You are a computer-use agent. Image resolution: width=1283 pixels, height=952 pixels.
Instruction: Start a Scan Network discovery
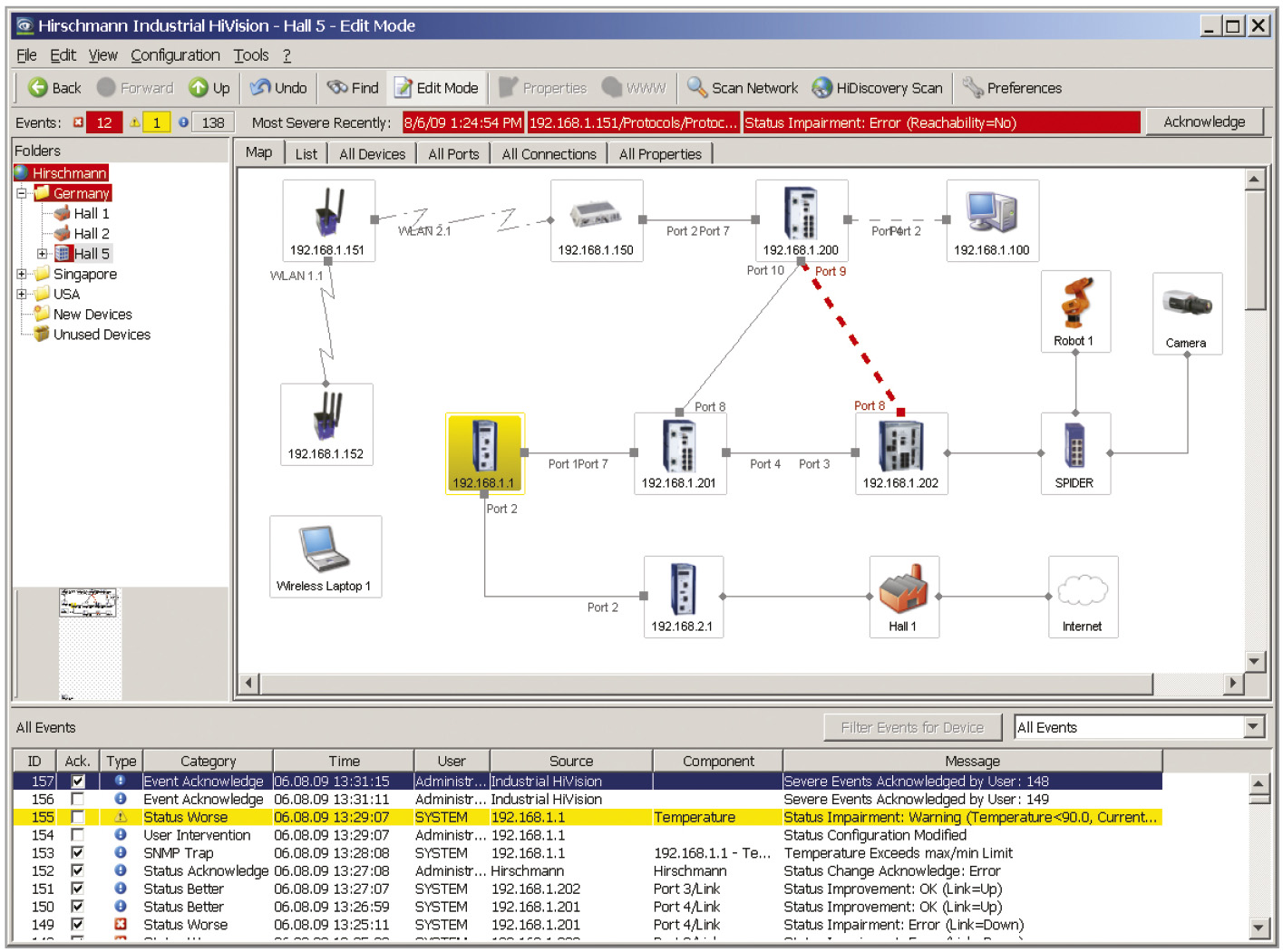pyautogui.click(x=743, y=88)
